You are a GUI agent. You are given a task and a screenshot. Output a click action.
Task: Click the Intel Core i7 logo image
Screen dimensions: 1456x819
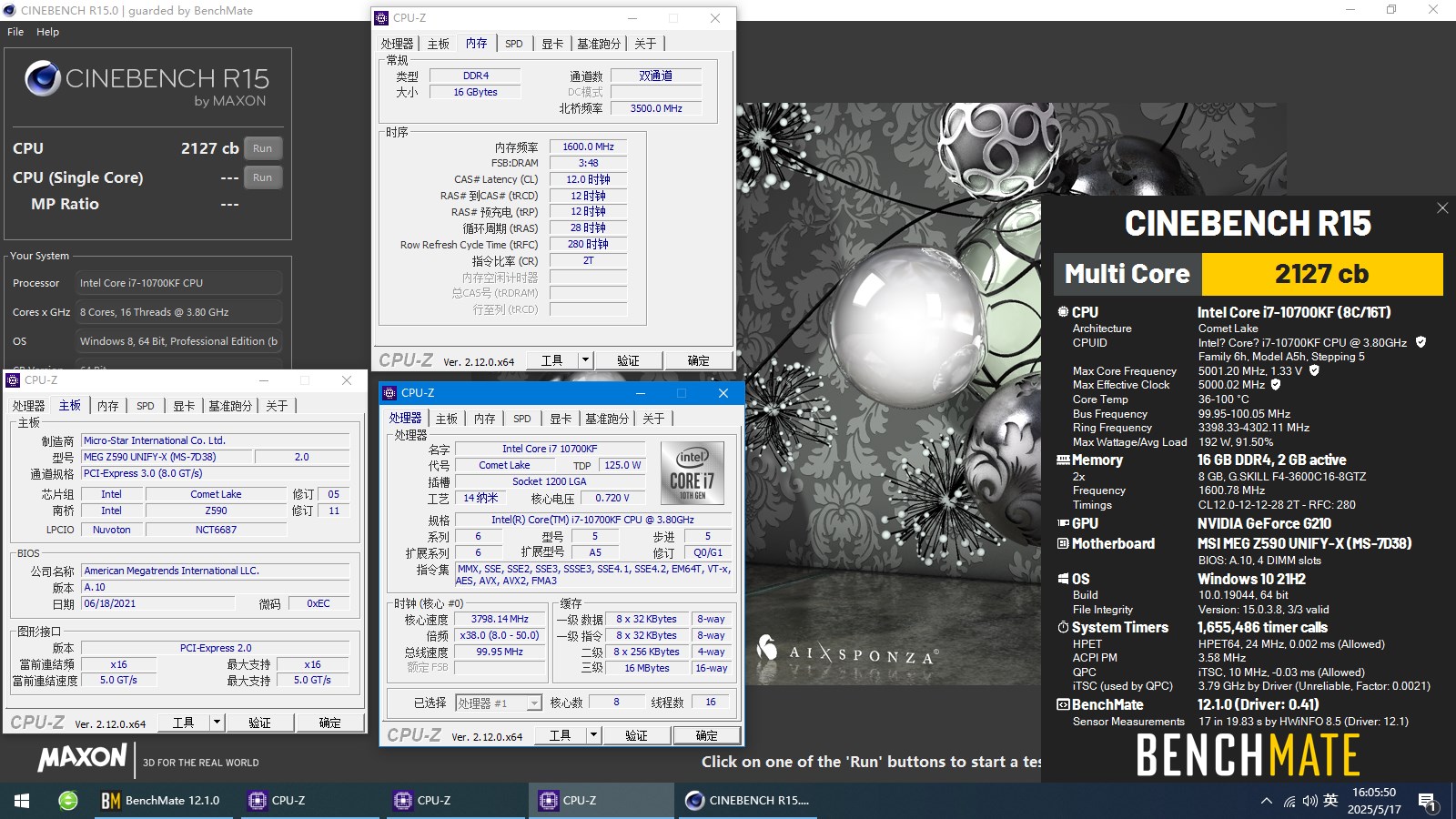[693, 472]
